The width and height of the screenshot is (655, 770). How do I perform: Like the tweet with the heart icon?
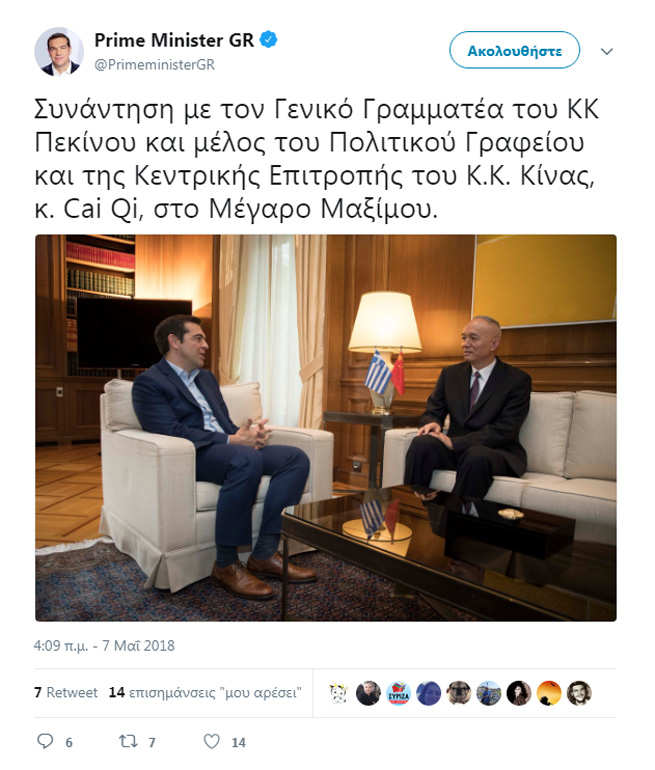212,741
